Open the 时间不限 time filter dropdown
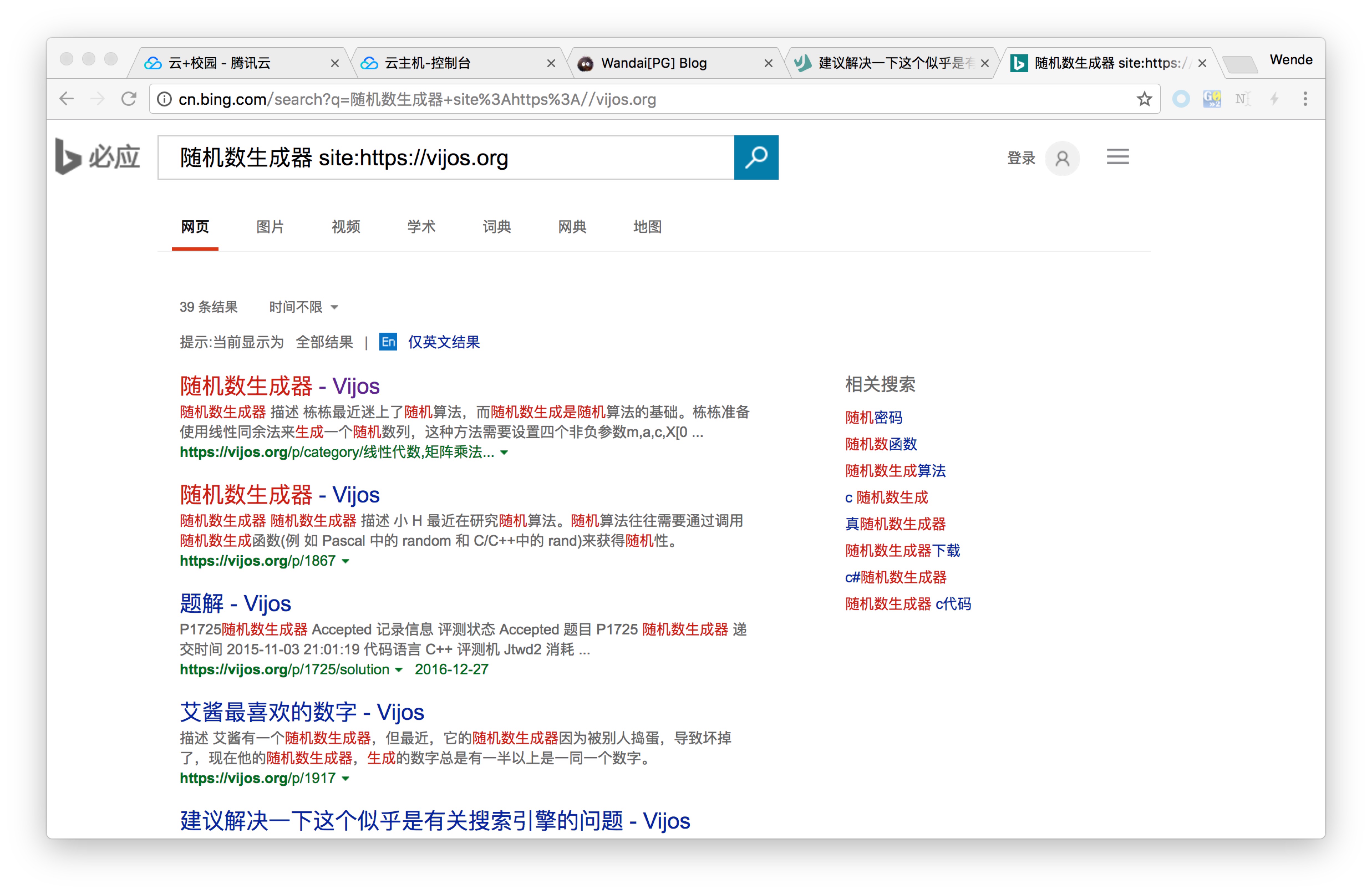The width and height of the screenshot is (1372, 894). pos(303,307)
